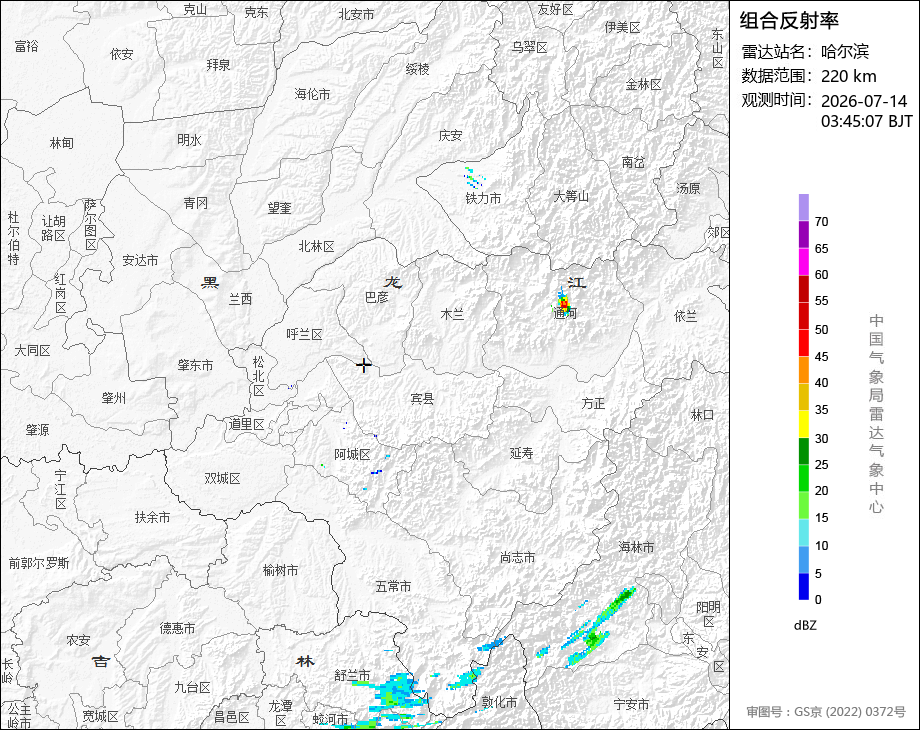Screen dimensions: 920x730
Task: Click the cyan echo cluster near 舒兰市
Action: pos(399,691)
